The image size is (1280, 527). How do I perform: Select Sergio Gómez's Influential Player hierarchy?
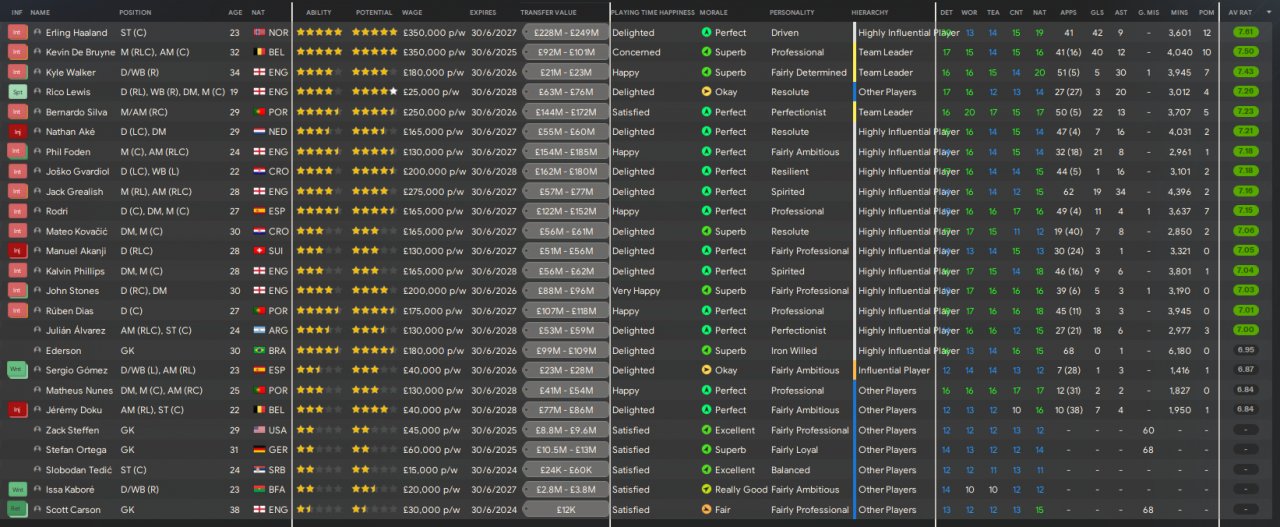(x=894, y=370)
